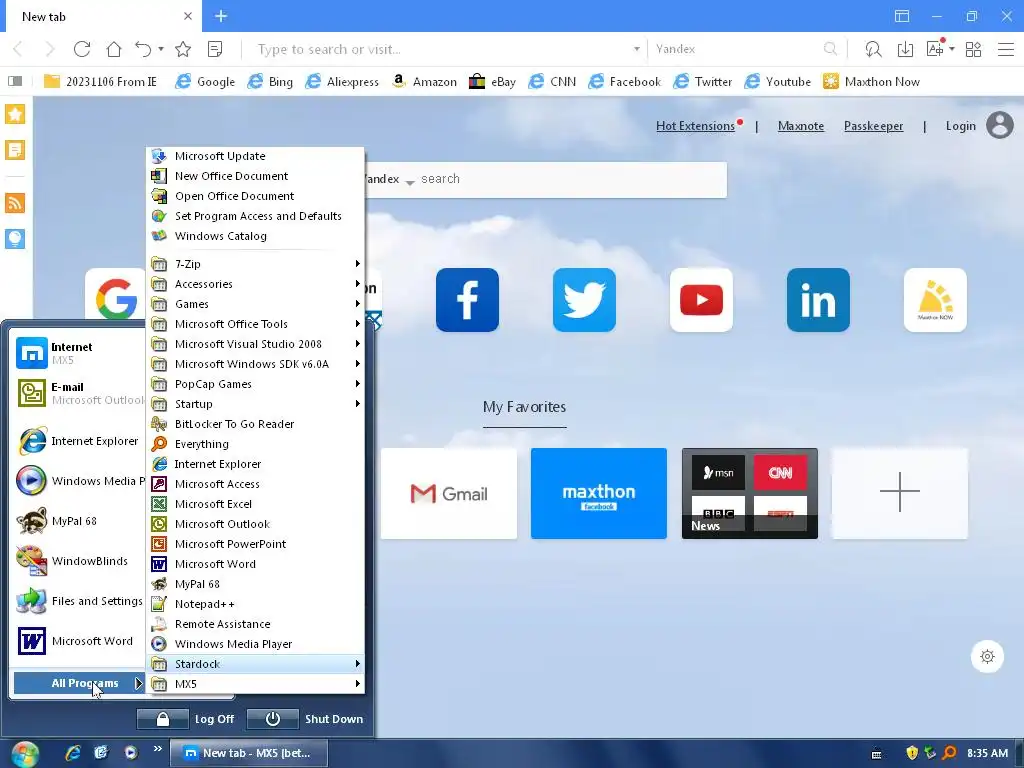Screen dimensions: 1024x768
Task: Expand the Accessories program folder
Action: [255, 284]
